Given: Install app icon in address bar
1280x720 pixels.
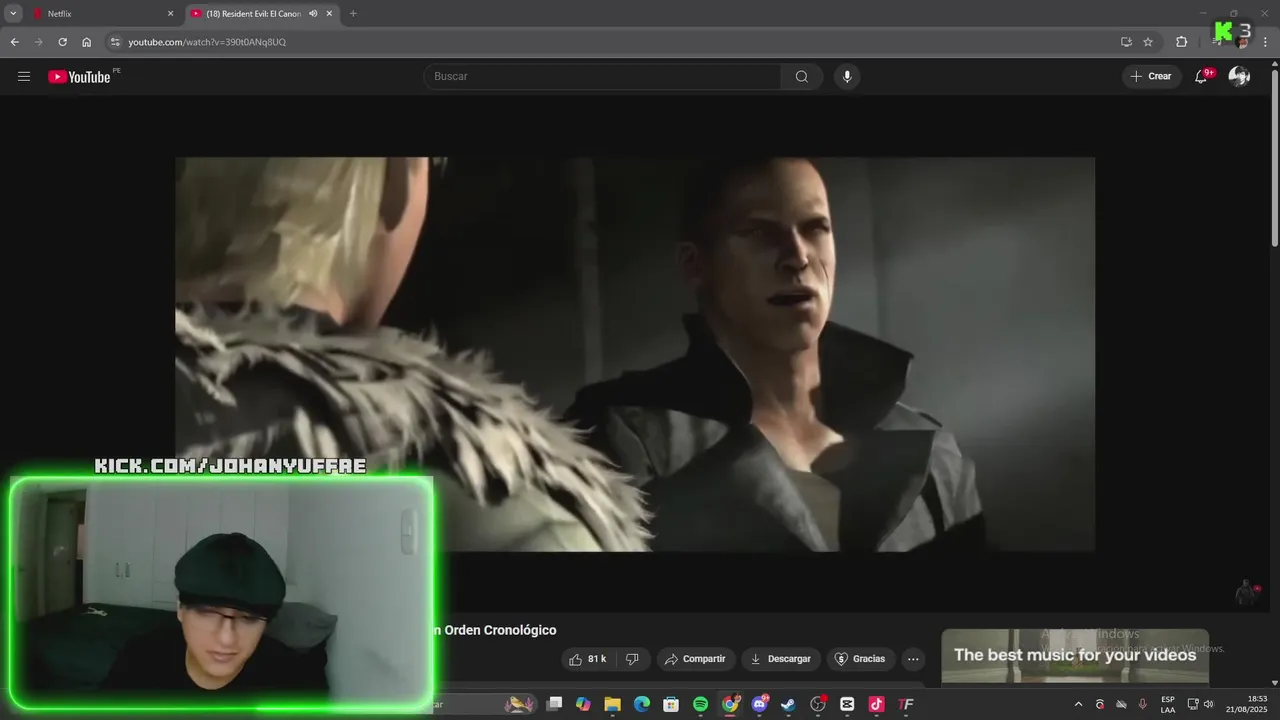Looking at the screenshot, I should pyautogui.click(x=1126, y=42).
